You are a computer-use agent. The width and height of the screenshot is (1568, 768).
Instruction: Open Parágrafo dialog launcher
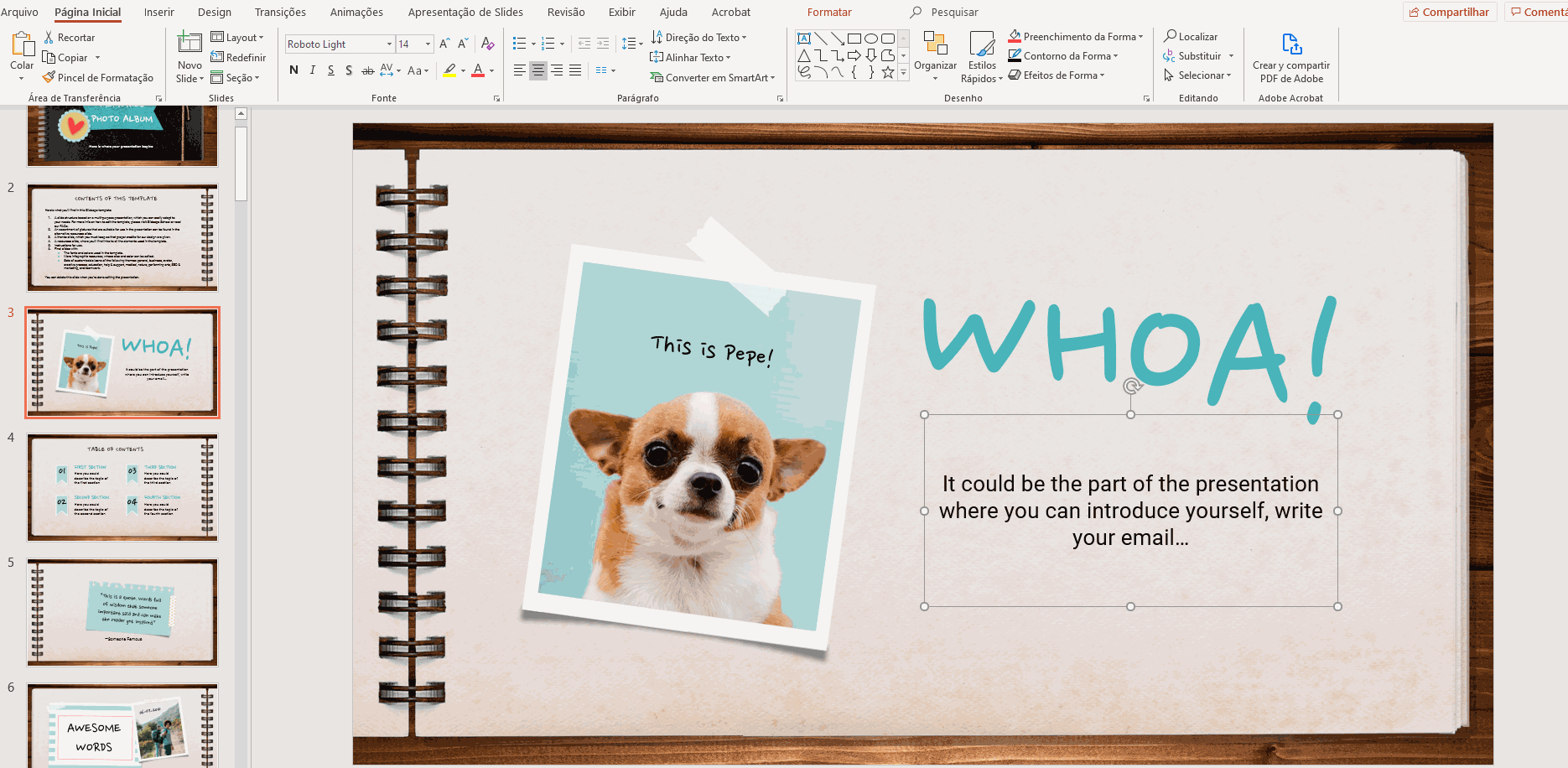[x=780, y=99]
